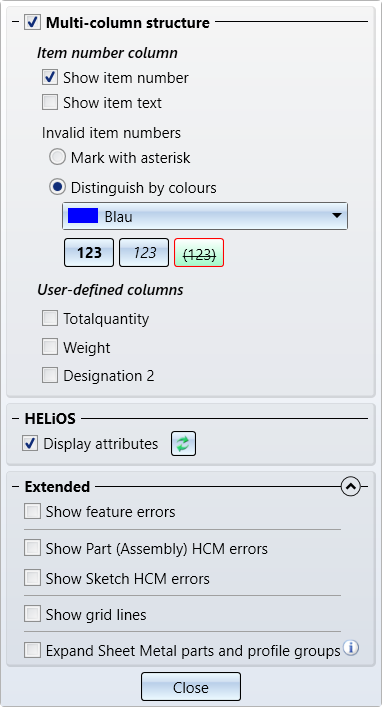The image size is (382, 707).
Task: Select the strikethrough (123) style button
Action: (x=199, y=252)
